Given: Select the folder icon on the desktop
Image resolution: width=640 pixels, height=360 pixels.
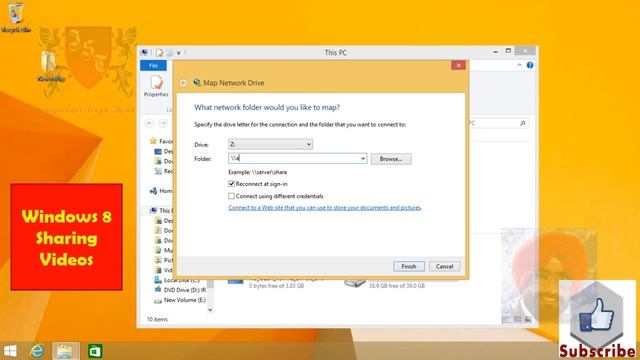Looking at the screenshot, I should click(51, 65).
